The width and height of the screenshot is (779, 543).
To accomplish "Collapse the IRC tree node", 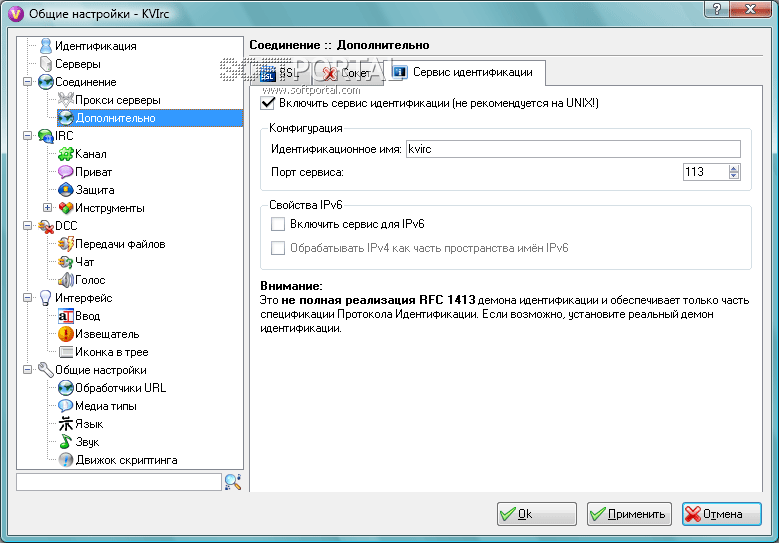I will (28, 136).
